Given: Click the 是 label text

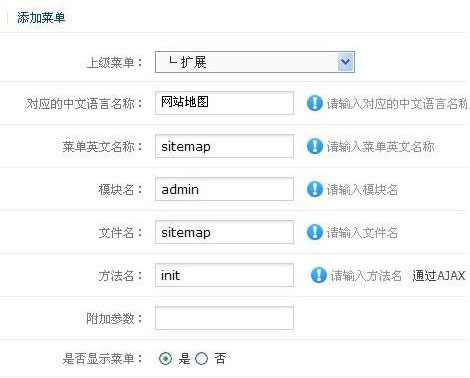Looking at the screenshot, I should [x=184, y=359].
